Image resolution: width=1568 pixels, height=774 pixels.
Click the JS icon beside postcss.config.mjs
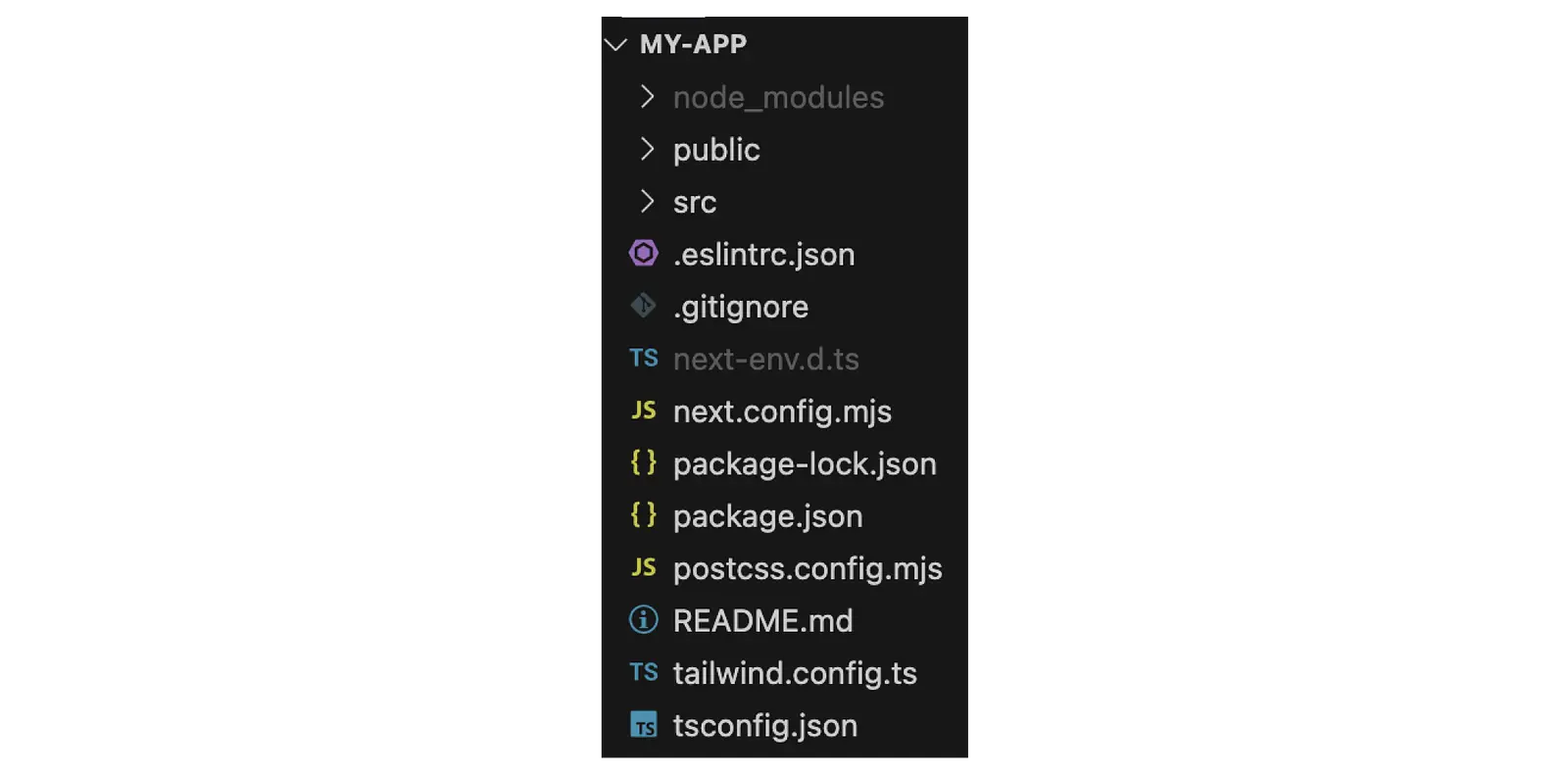[x=644, y=567]
